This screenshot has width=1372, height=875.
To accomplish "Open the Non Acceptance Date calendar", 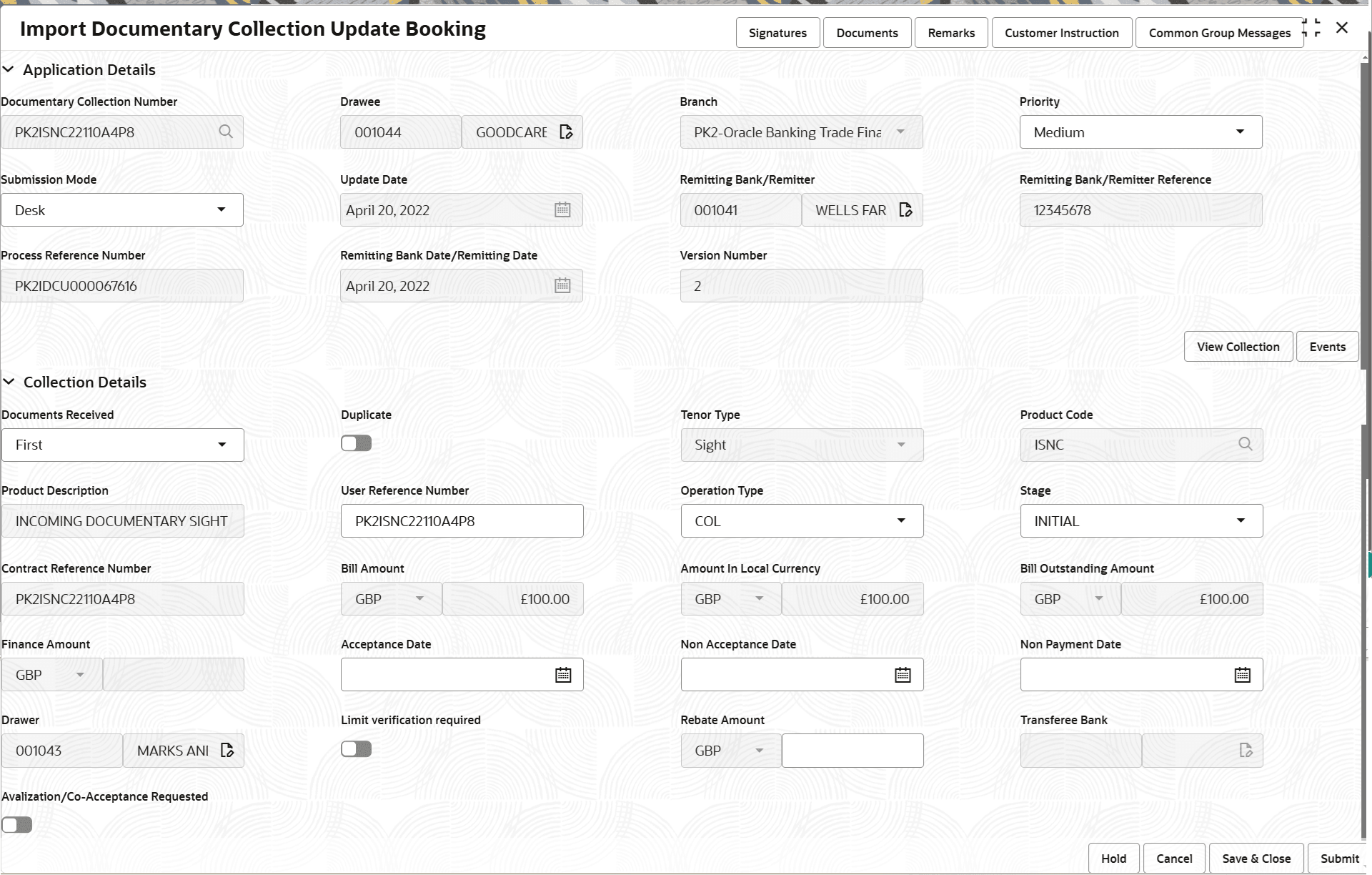I will (903, 675).
